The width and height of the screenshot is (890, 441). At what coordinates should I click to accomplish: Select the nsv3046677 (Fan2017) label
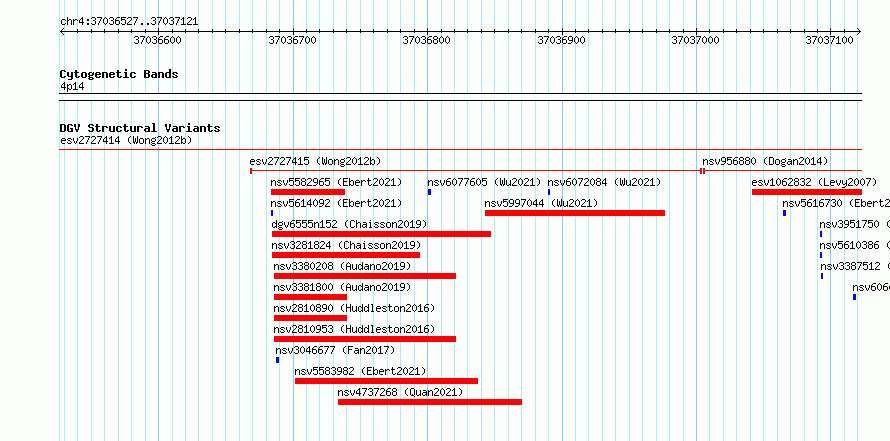pos(335,350)
